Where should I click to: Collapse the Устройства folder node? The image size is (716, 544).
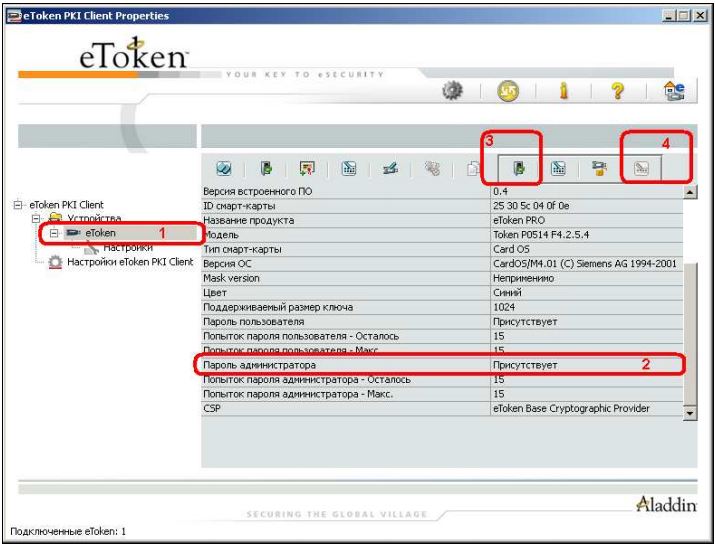(x=36, y=219)
